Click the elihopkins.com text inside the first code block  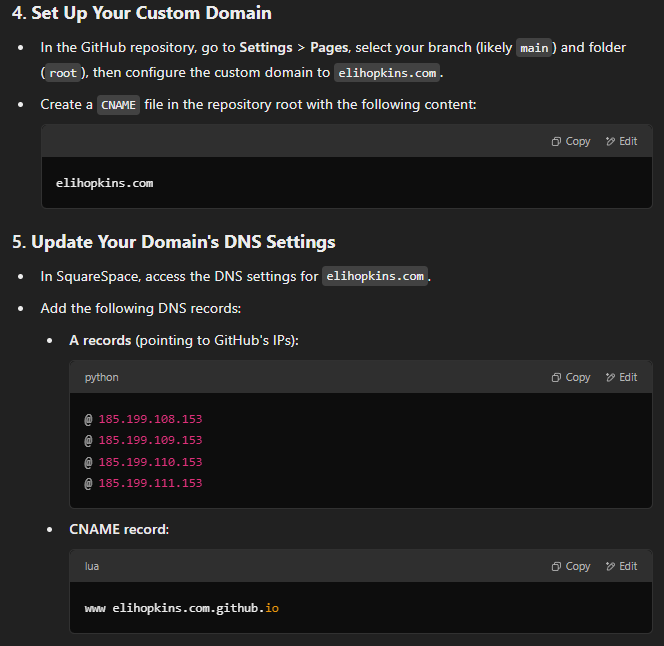tap(105, 183)
